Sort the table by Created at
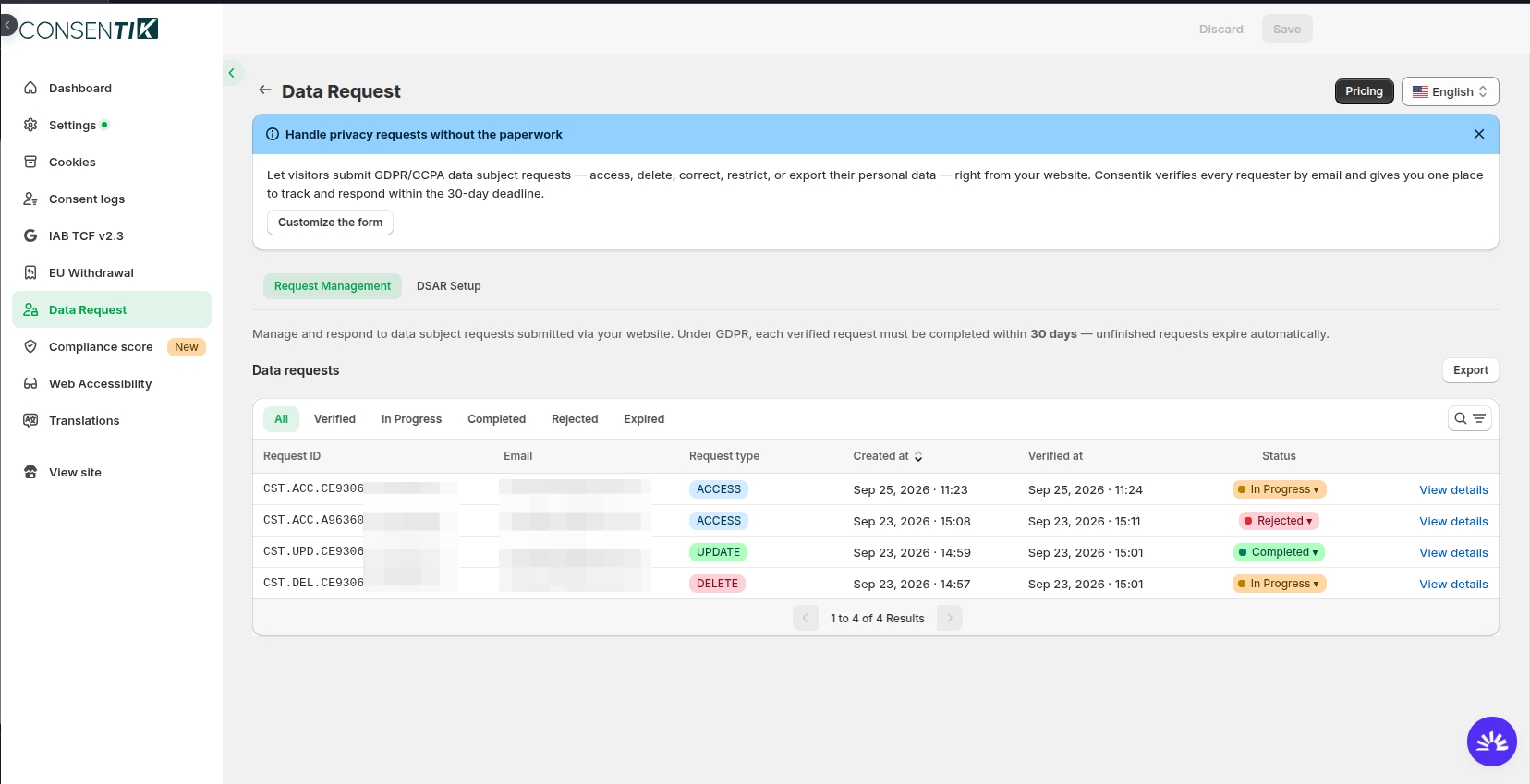1530x784 pixels. (x=888, y=456)
